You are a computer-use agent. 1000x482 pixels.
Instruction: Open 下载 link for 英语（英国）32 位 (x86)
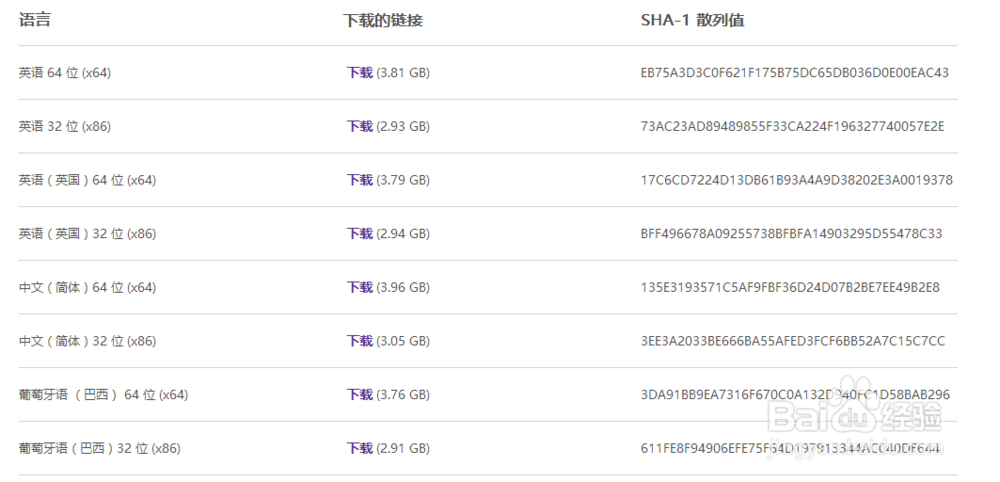(360, 233)
